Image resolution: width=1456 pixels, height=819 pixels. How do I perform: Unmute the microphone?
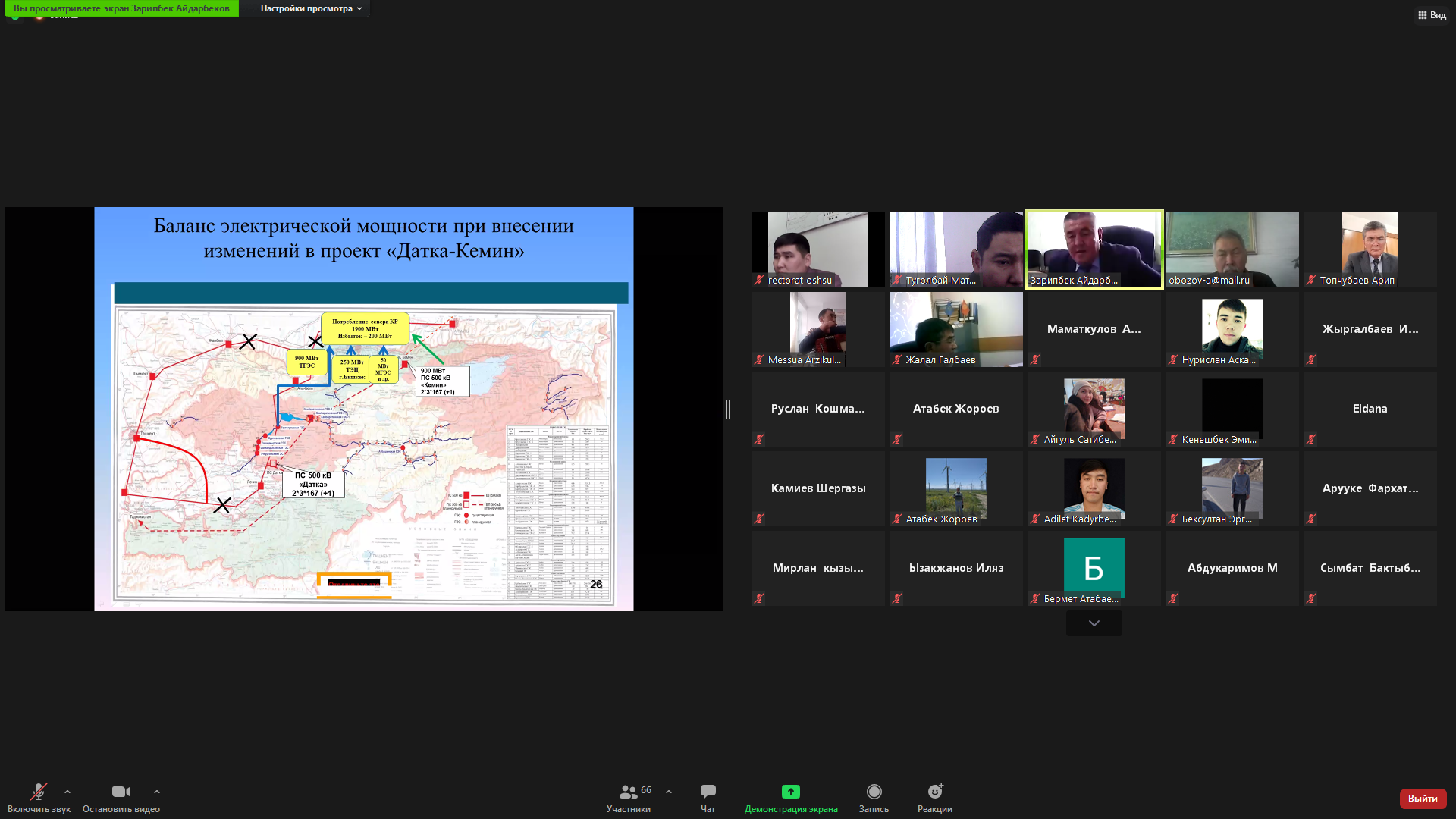(38, 792)
